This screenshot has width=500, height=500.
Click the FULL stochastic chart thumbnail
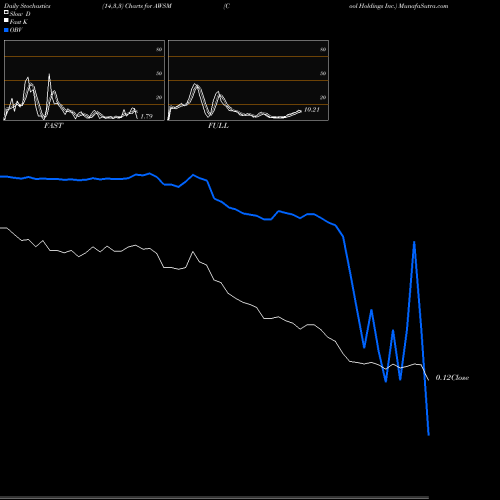click(248, 80)
